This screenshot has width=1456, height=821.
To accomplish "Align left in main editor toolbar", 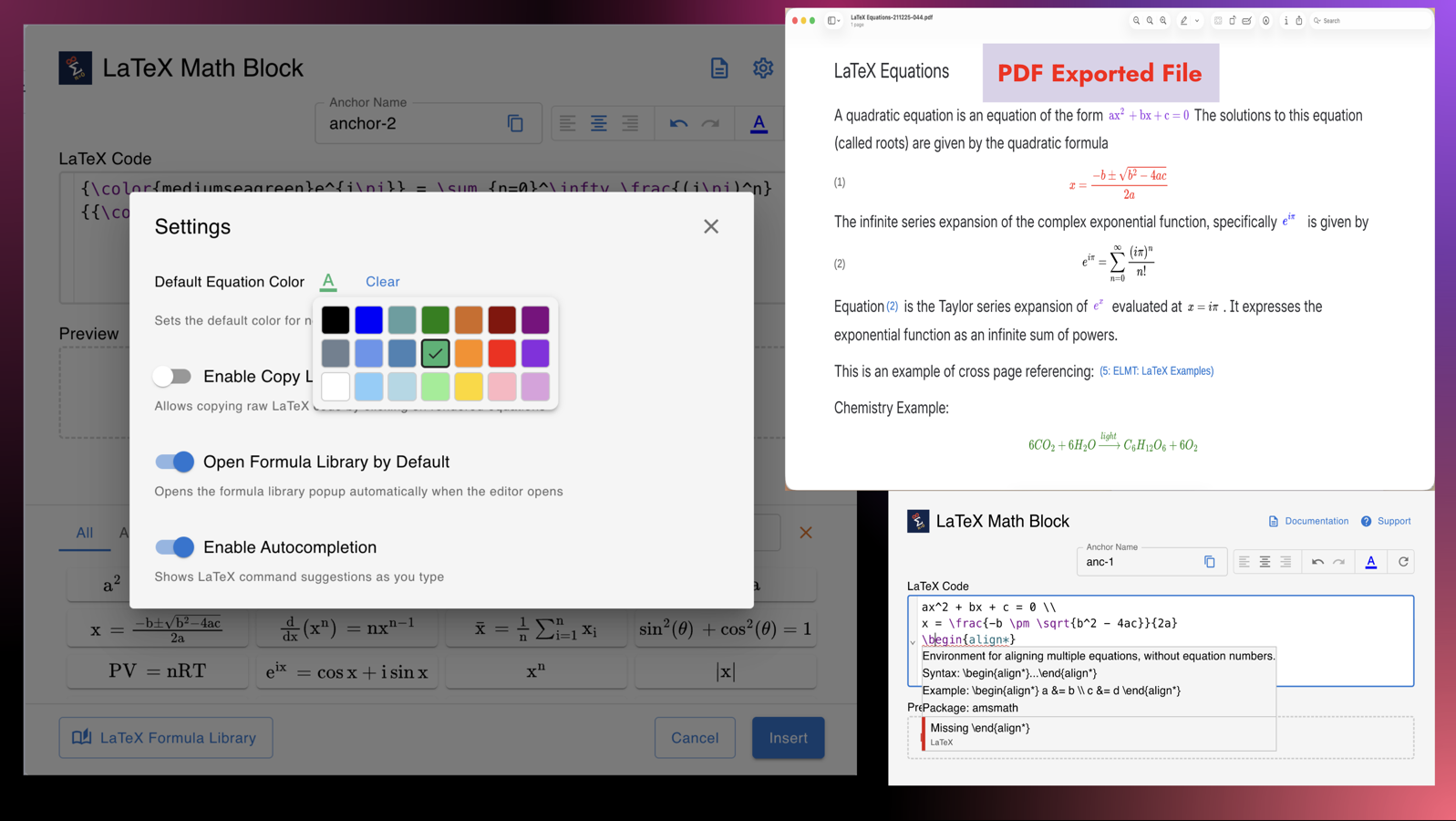I will tap(567, 123).
